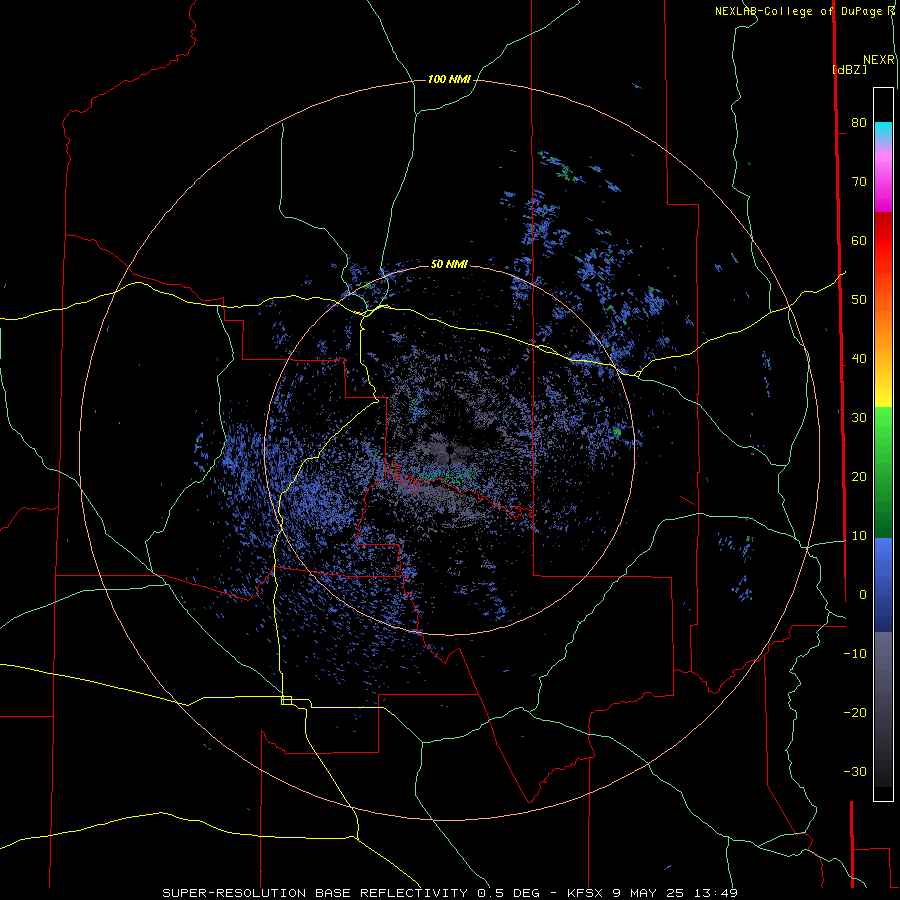The image size is (900, 900).
Task: Click the orange band of the color bar
Action: pyautogui.click(x=883, y=327)
